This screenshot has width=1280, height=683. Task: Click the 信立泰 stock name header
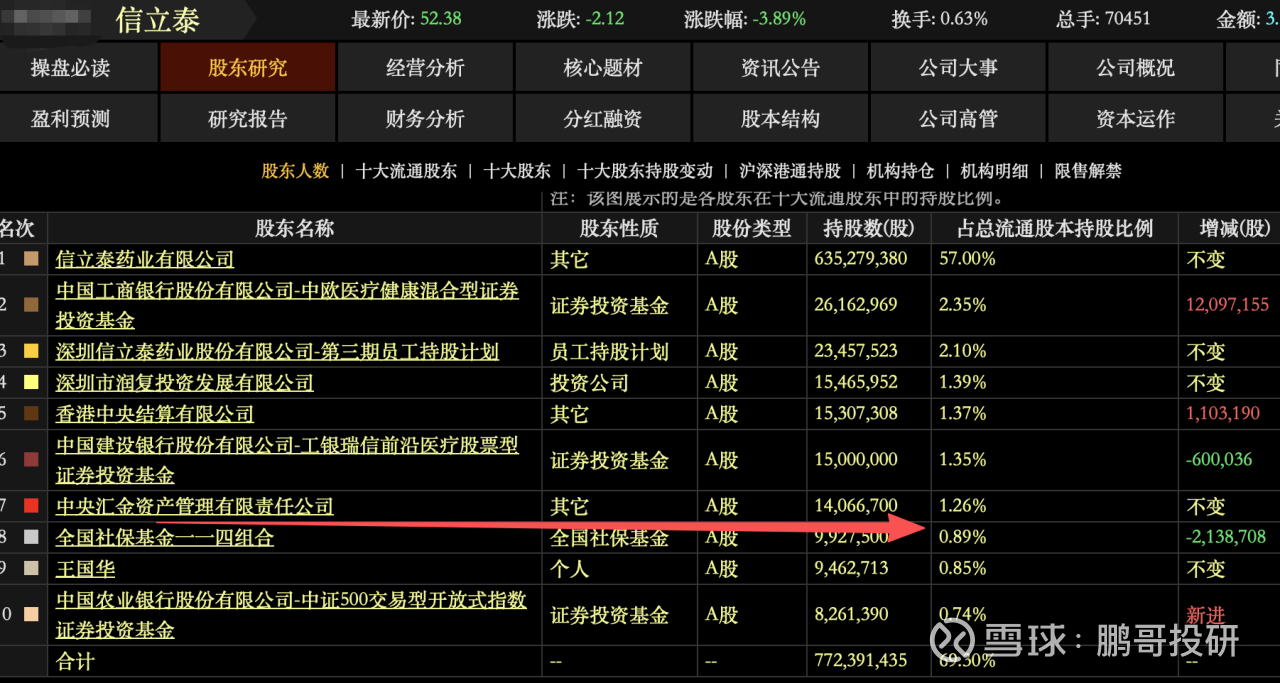(x=157, y=20)
